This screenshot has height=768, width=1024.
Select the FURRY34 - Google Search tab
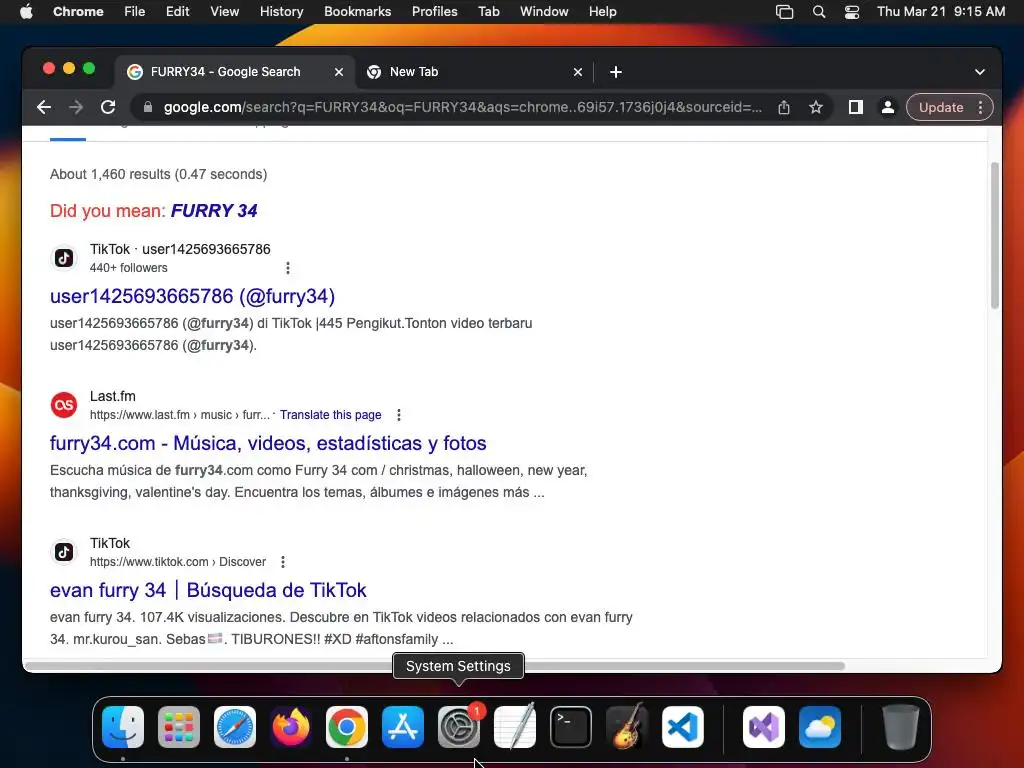pos(235,72)
